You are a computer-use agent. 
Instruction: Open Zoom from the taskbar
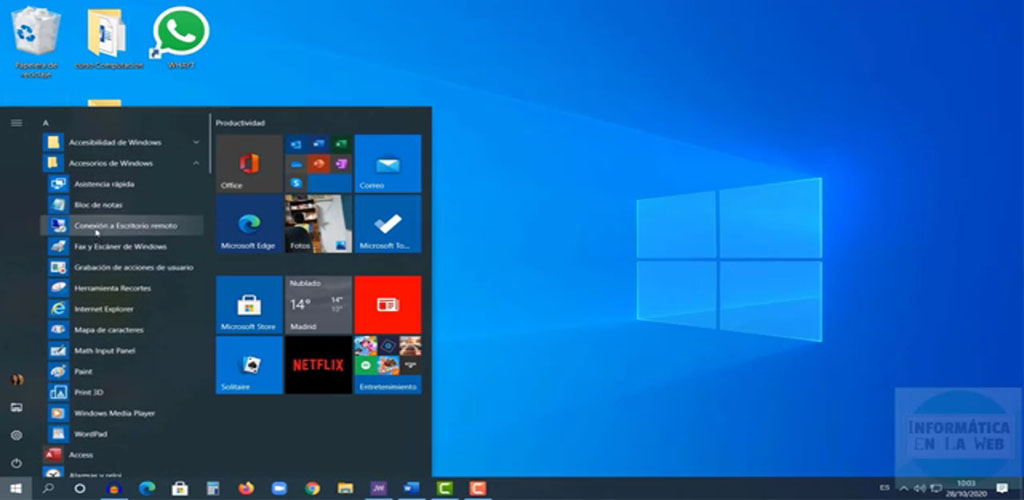click(x=280, y=488)
